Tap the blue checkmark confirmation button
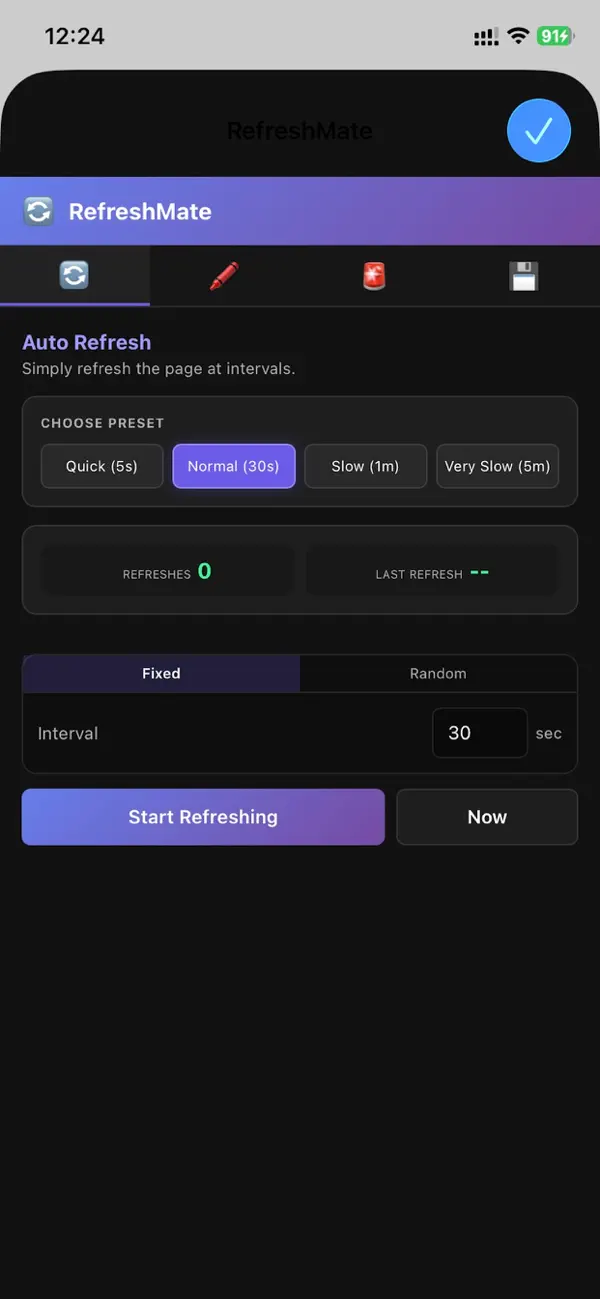Viewport: 600px width, 1299px height. click(x=539, y=130)
